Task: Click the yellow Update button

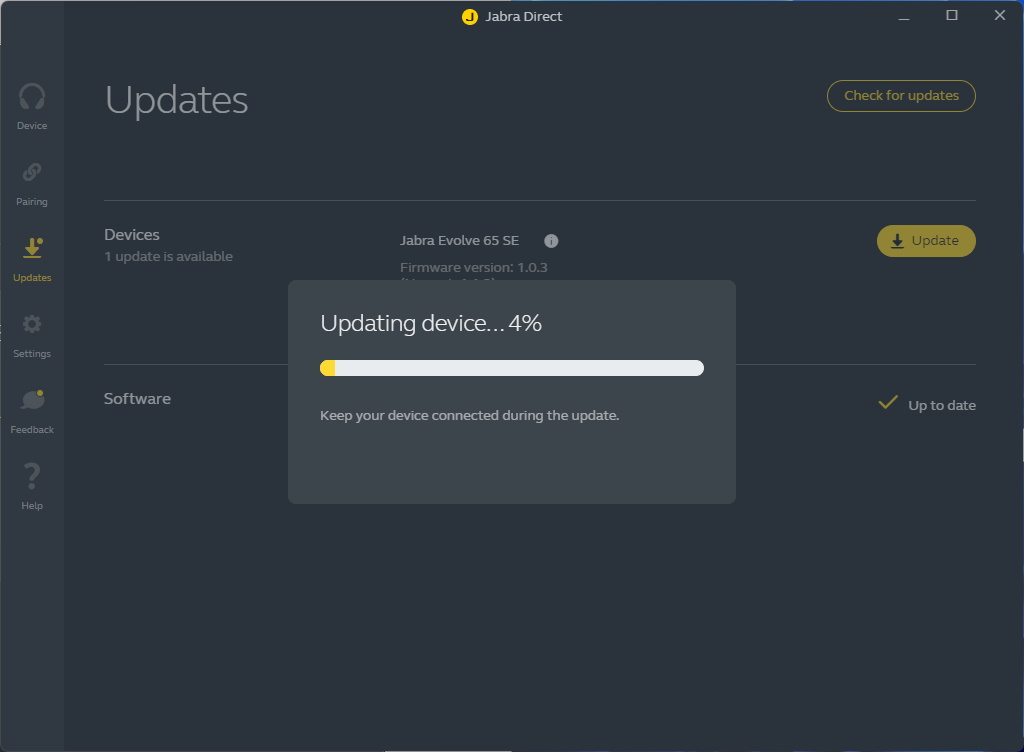Action: (926, 241)
